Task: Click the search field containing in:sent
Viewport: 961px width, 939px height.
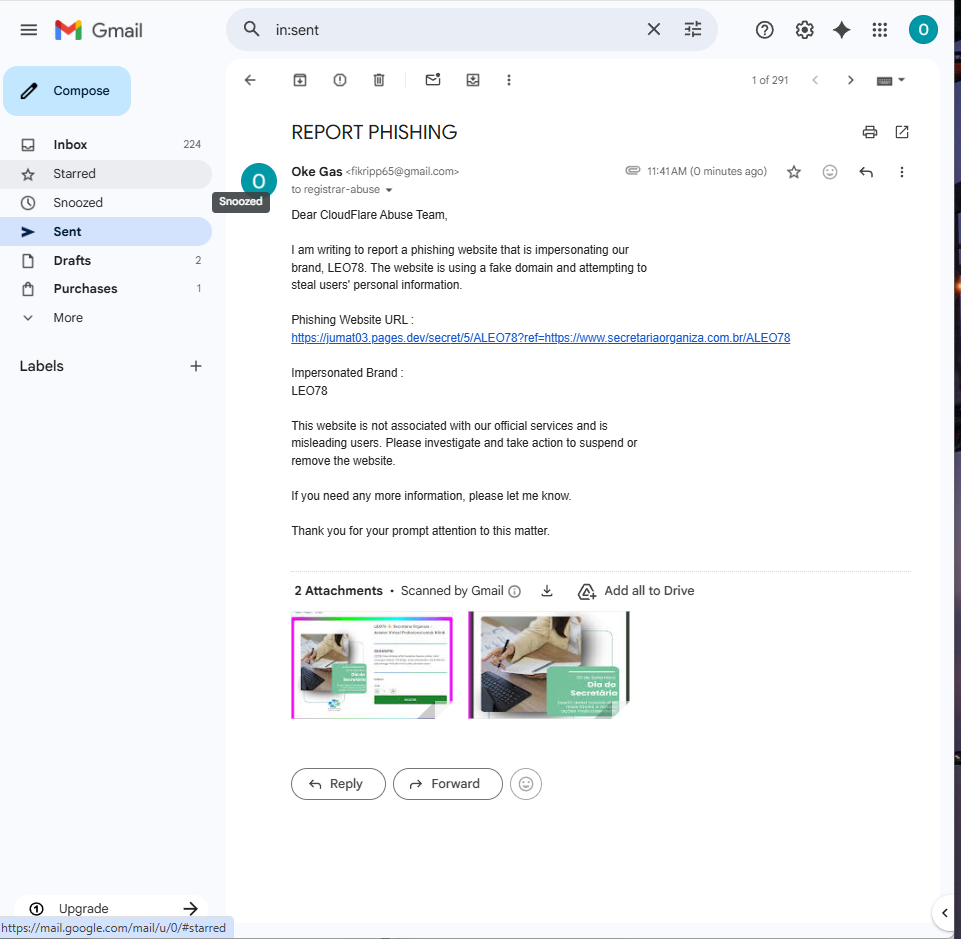Action: pos(454,30)
